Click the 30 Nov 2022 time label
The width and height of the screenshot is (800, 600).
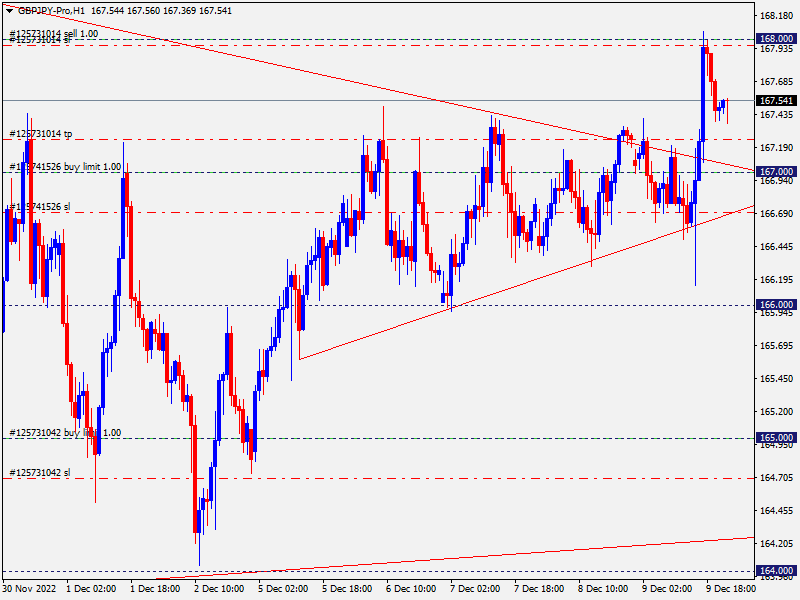pos(29,588)
